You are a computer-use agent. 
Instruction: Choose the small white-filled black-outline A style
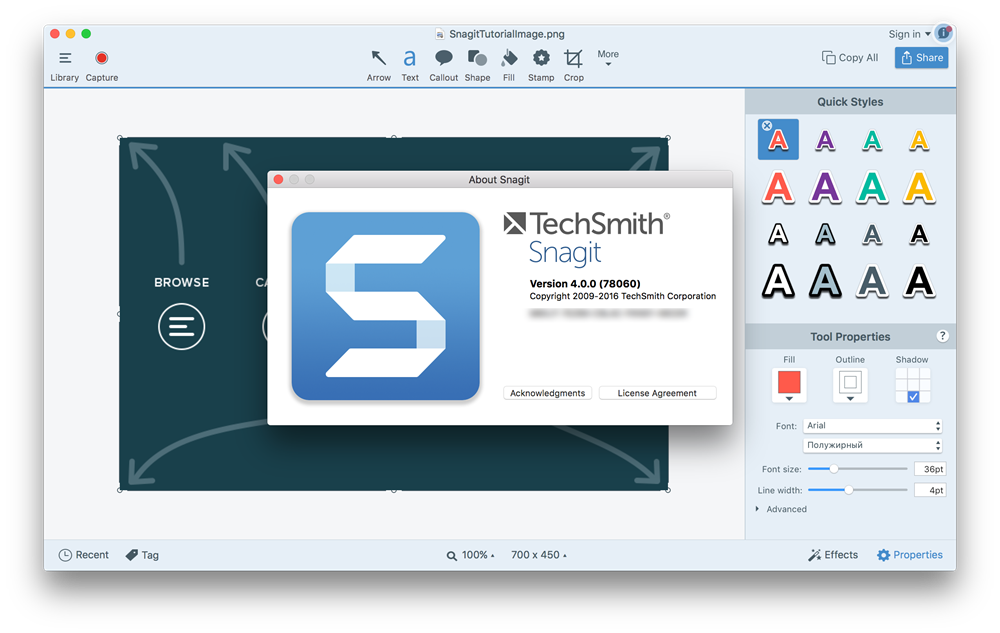778,234
